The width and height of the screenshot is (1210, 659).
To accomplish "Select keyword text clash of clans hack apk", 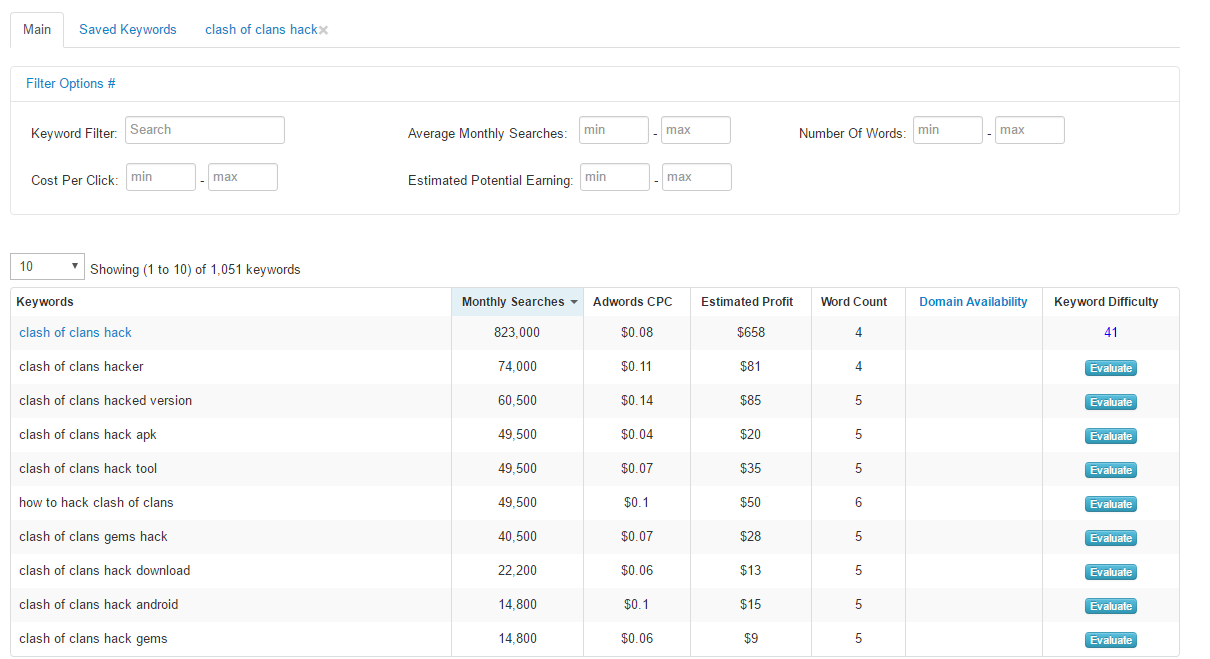I will [x=88, y=435].
